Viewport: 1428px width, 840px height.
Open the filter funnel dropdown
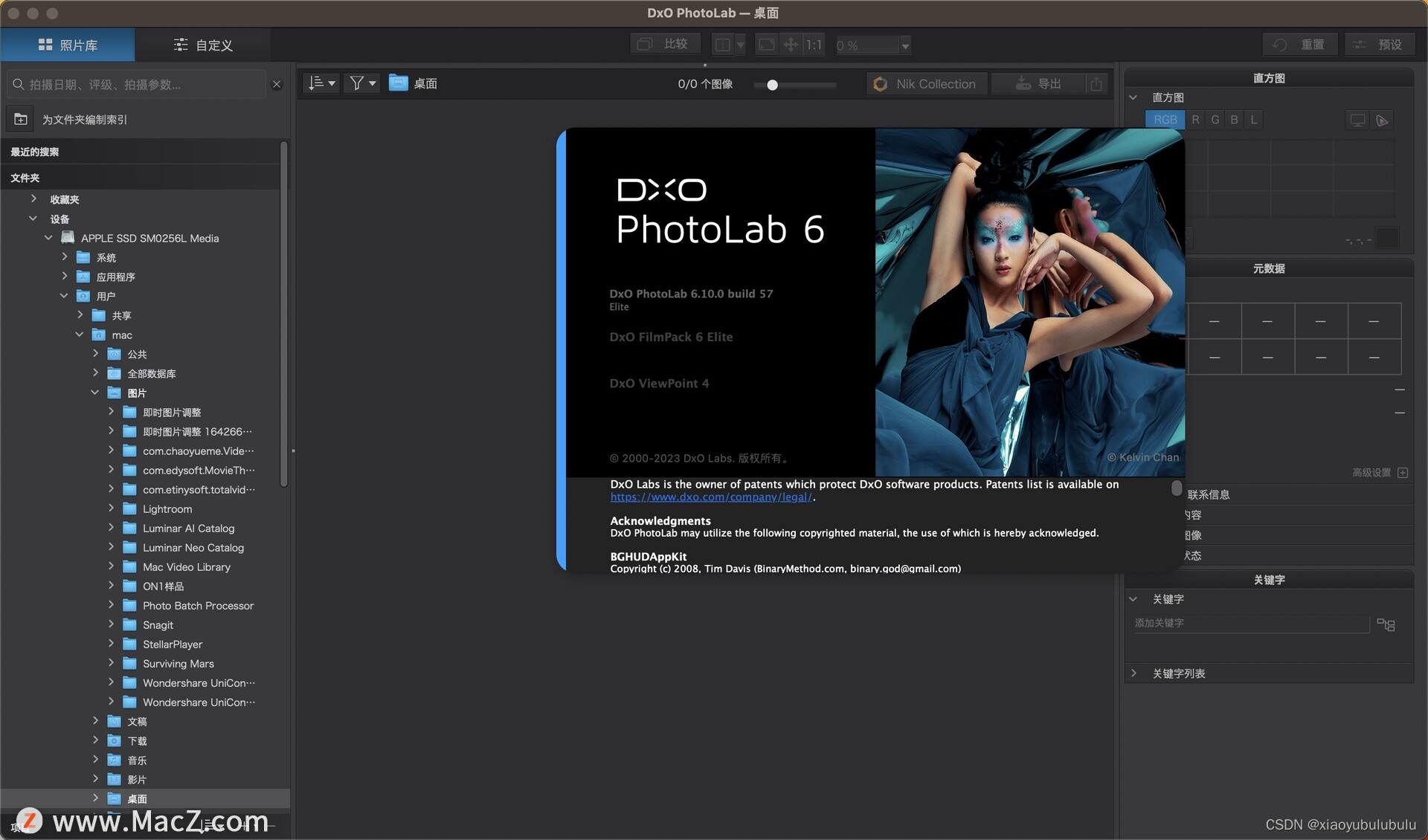coord(362,83)
